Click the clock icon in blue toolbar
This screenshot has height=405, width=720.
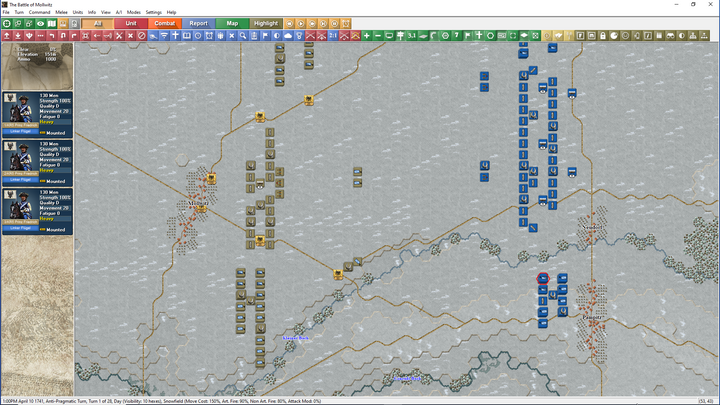(198, 35)
